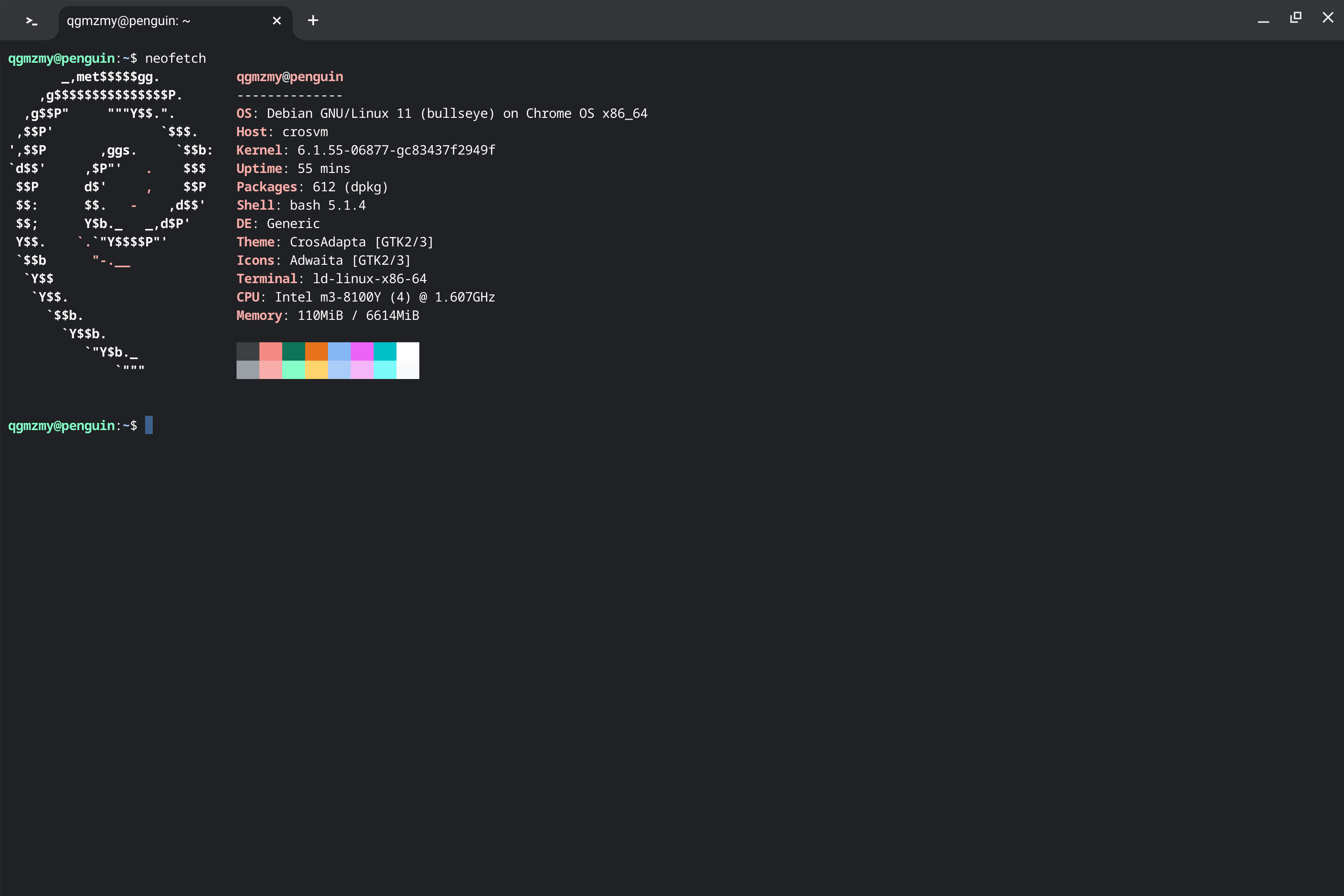Click the pure white color block top row
Image resolution: width=1344 pixels, height=896 pixels.
pos(408,351)
